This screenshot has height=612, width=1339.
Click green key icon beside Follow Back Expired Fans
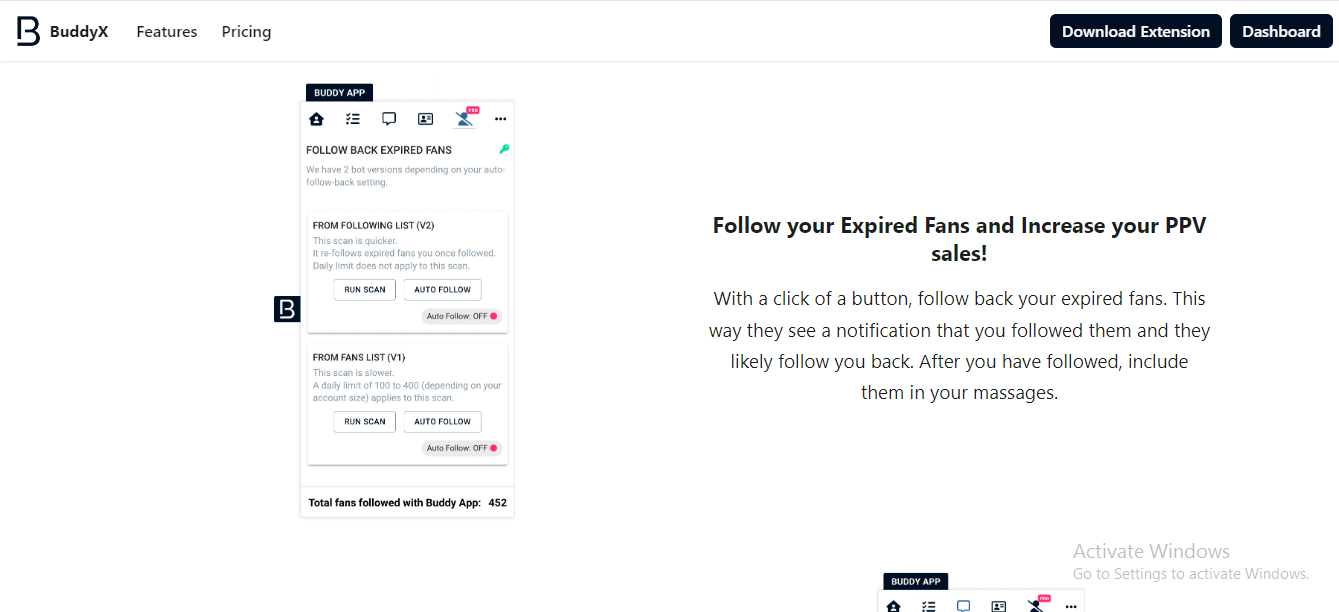point(504,149)
